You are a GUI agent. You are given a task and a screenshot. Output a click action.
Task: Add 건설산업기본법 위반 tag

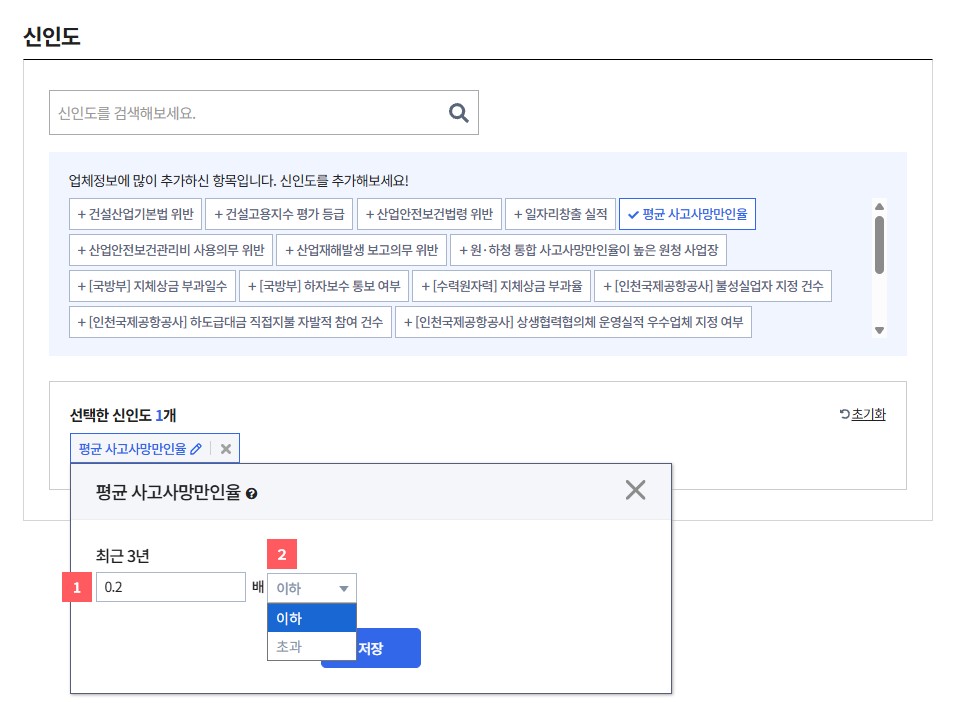click(135, 214)
